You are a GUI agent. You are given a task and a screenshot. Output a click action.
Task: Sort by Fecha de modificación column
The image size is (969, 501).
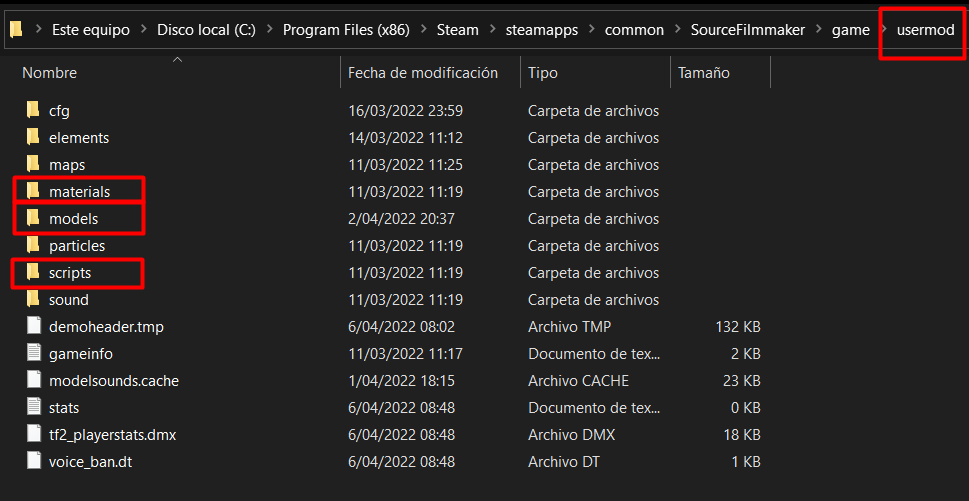click(422, 73)
